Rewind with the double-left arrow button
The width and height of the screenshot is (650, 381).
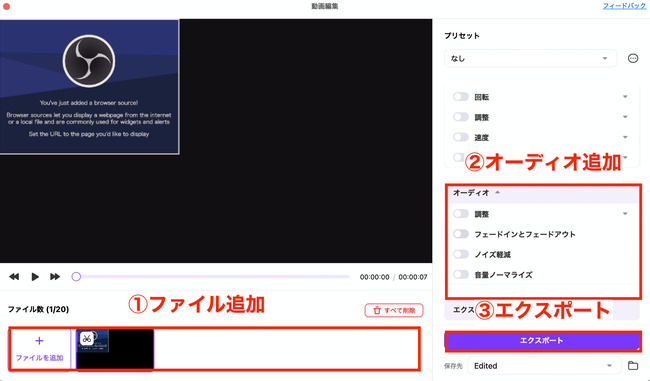(14, 277)
